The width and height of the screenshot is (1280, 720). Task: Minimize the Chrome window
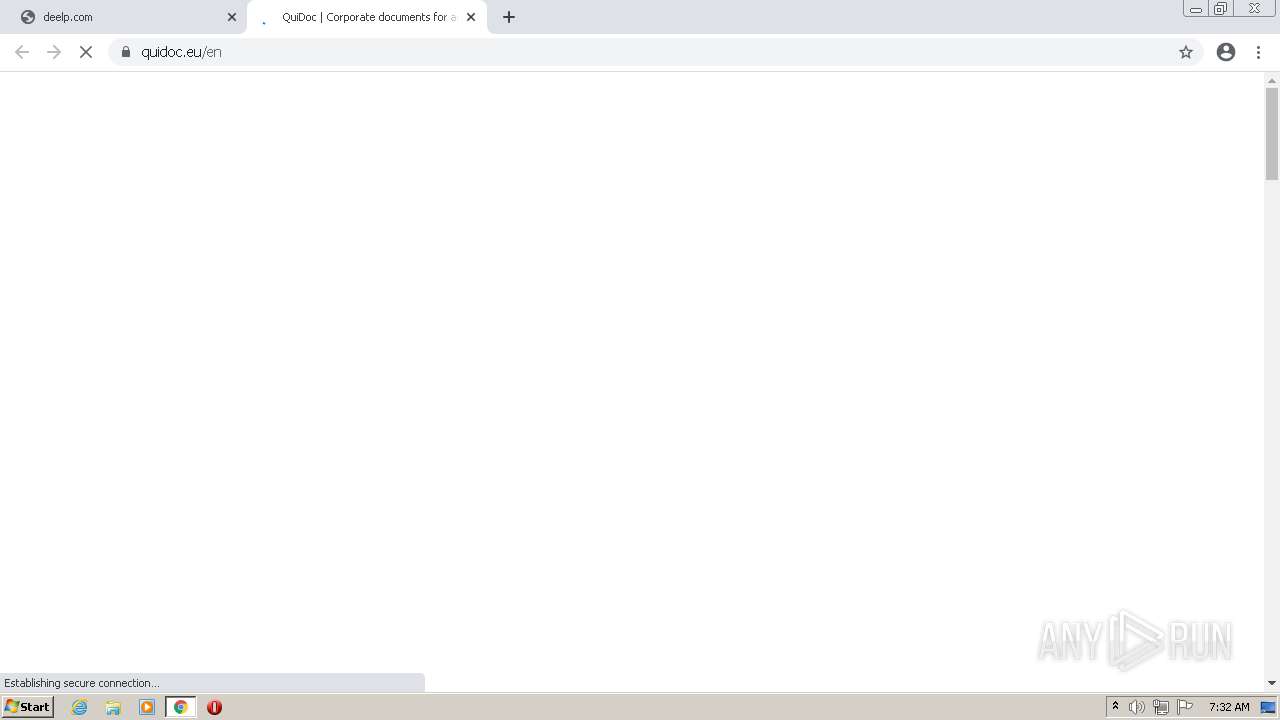1196,9
